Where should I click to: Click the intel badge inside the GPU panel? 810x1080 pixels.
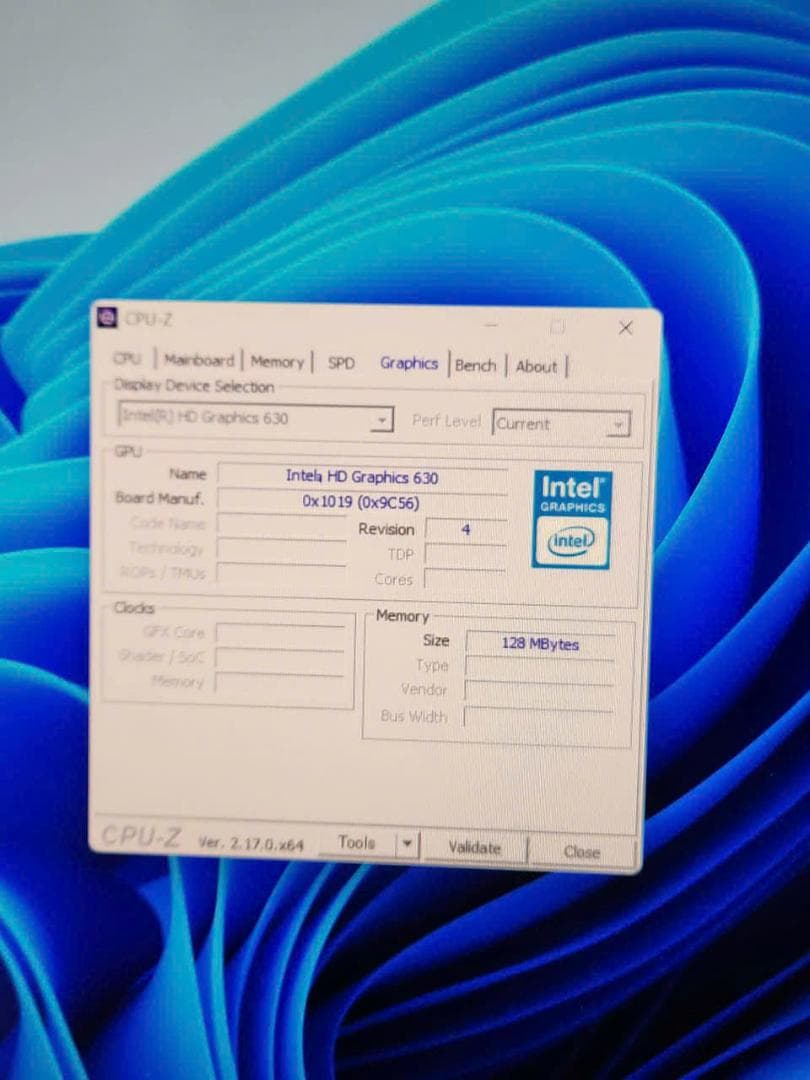click(x=570, y=540)
